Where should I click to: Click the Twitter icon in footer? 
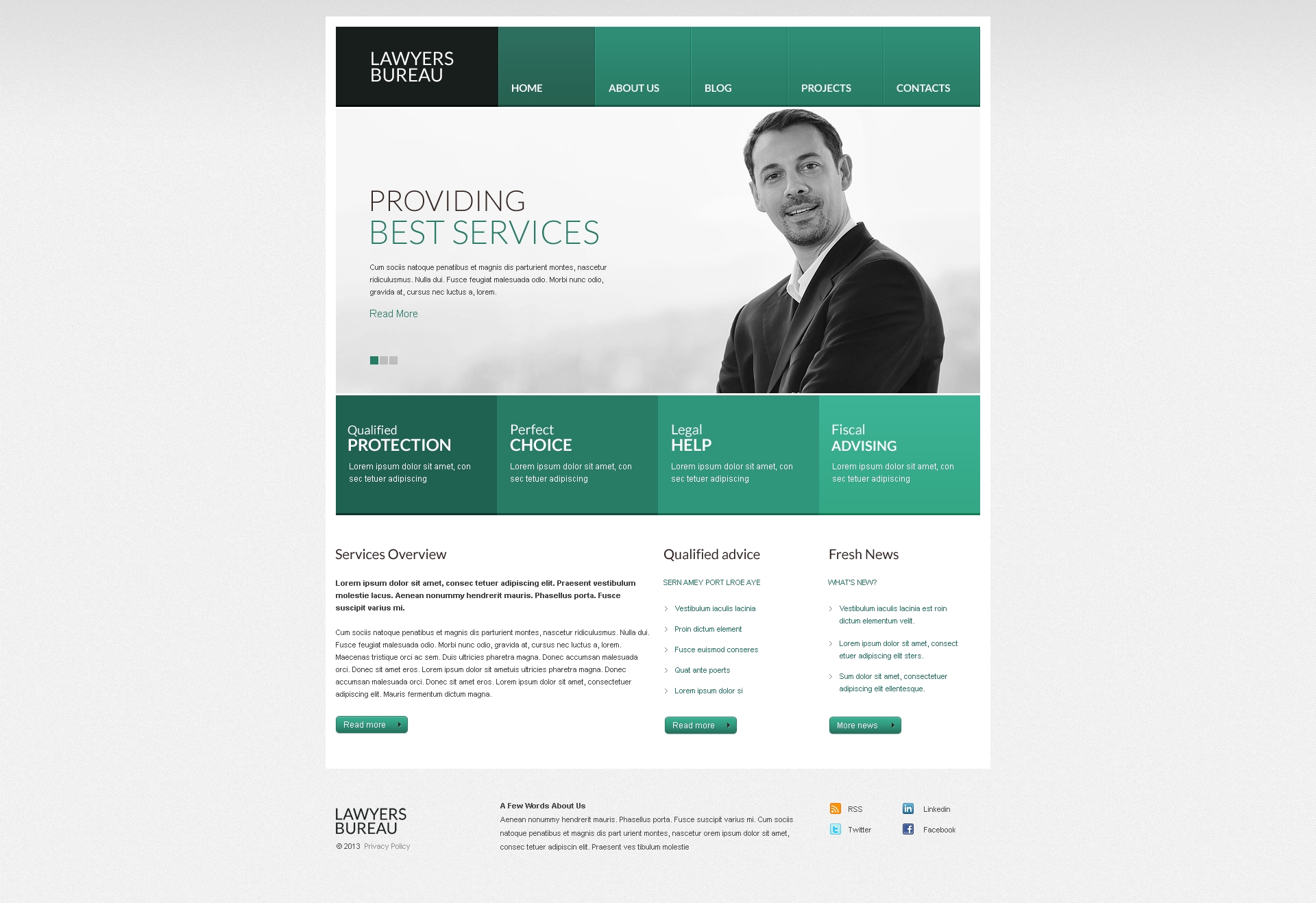coord(833,830)
